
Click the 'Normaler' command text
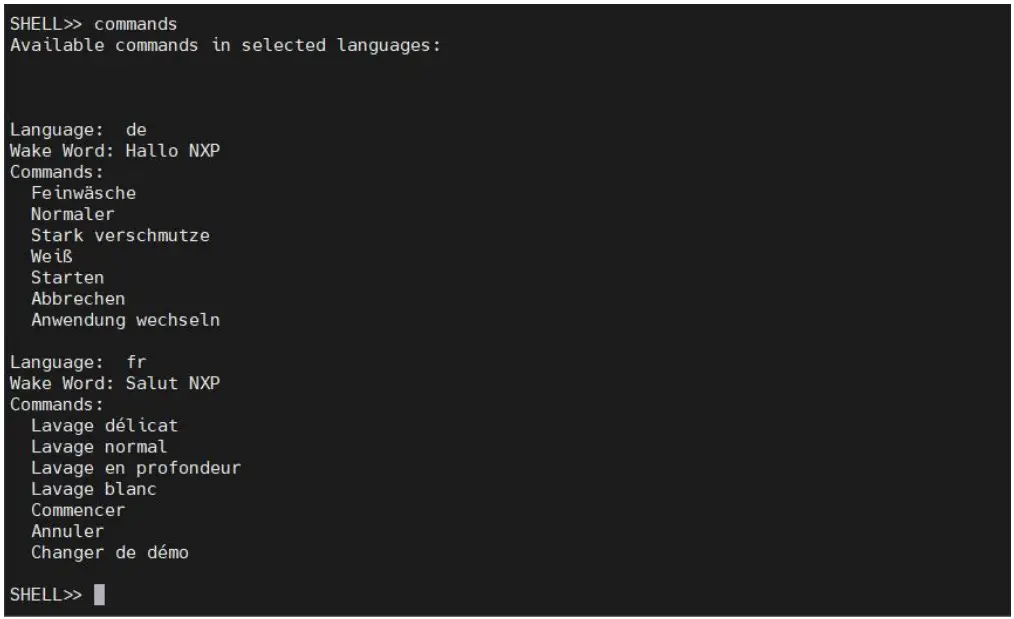tap(72, 214)
